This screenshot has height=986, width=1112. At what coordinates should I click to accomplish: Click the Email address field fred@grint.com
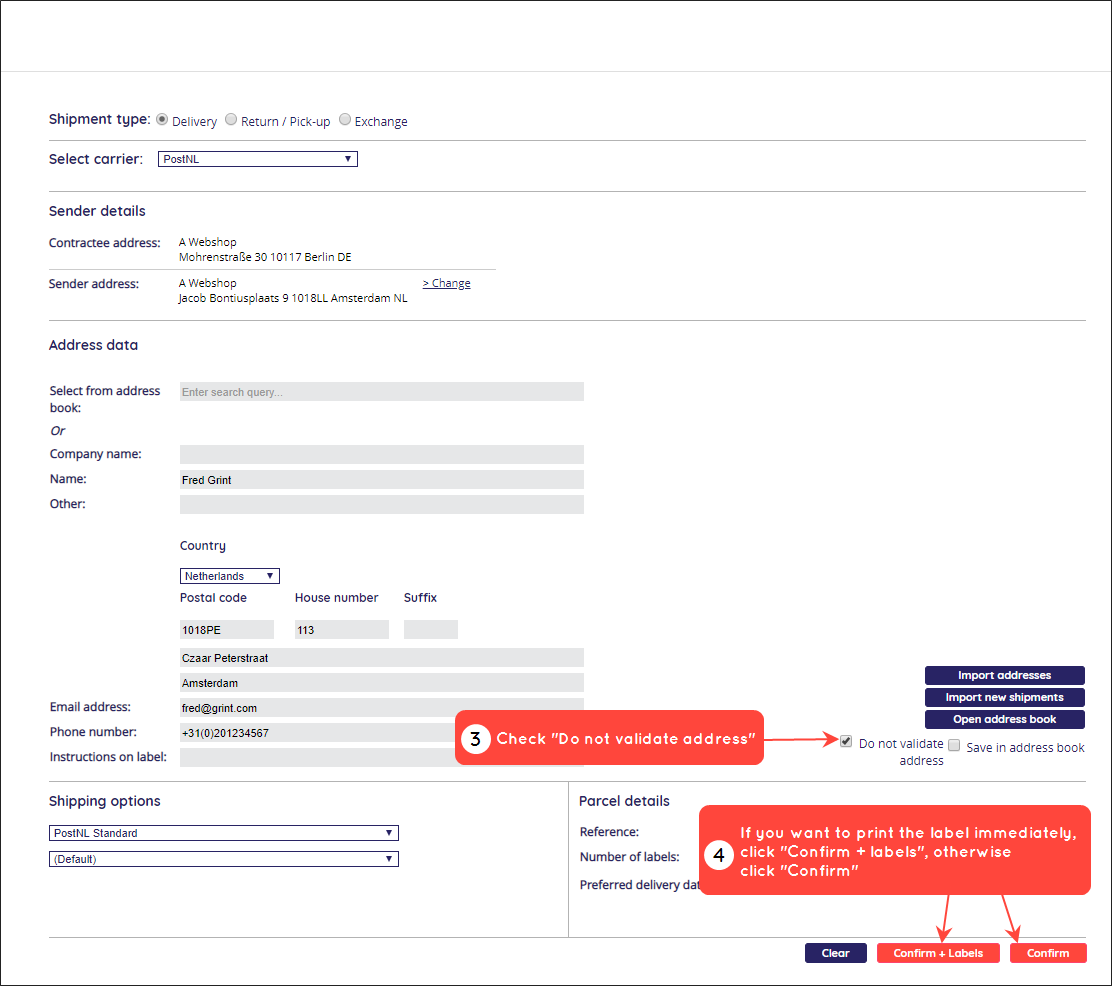point(382,707)
